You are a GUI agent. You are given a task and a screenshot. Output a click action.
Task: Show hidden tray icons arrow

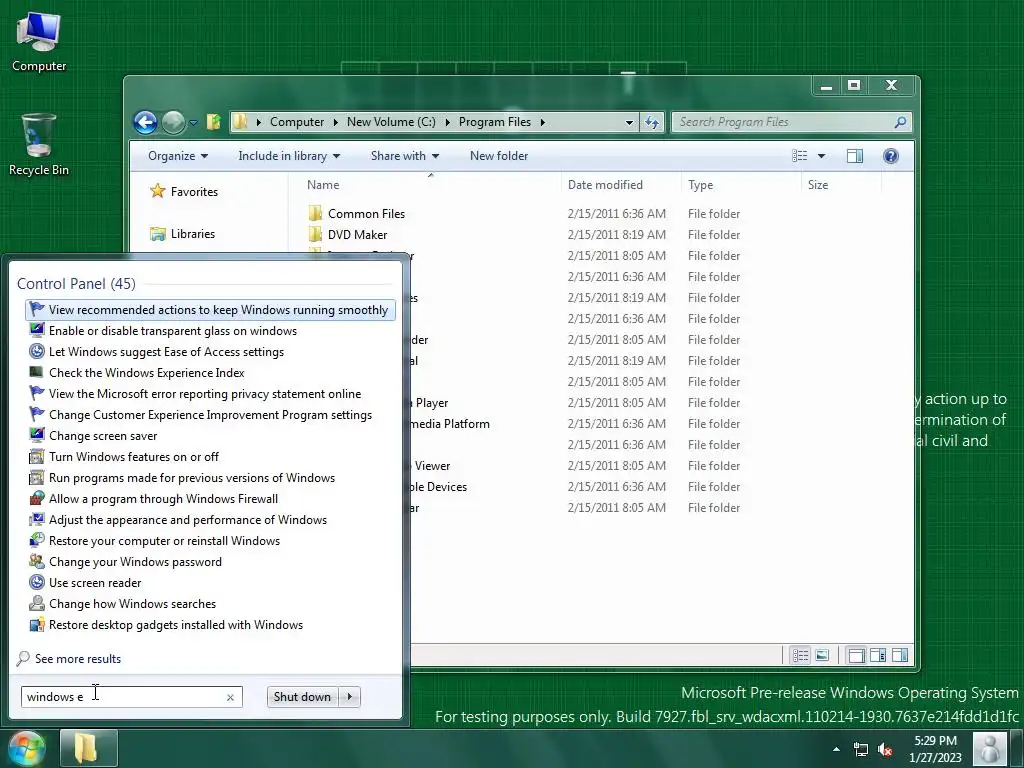click(x=836, y=749)
